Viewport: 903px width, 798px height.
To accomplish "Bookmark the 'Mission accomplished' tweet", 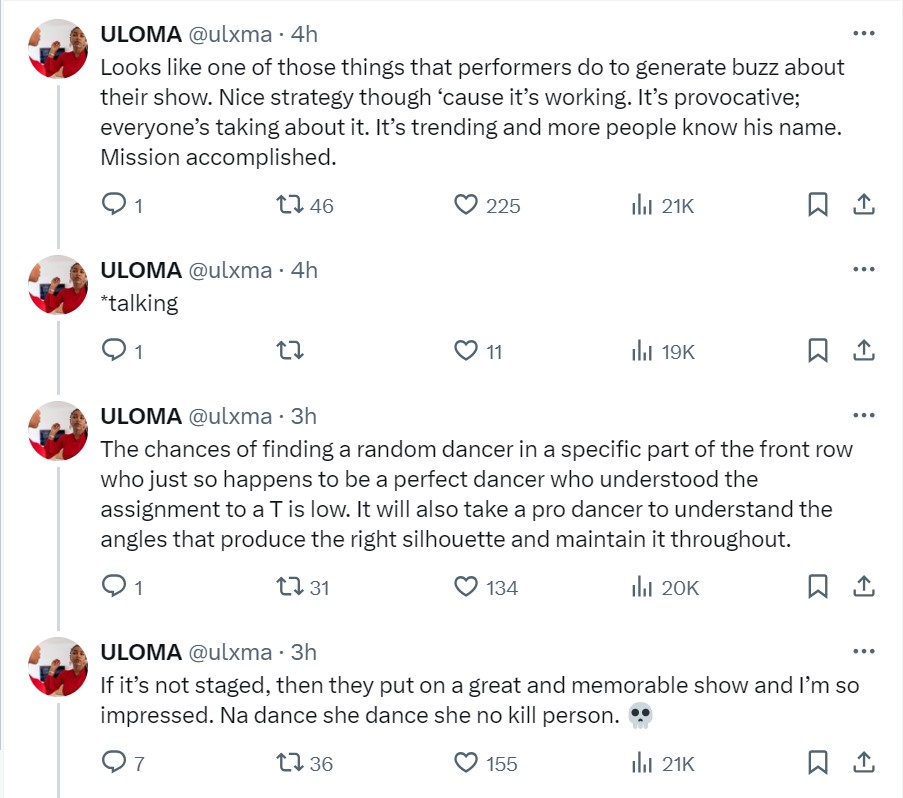I will 817,205.
